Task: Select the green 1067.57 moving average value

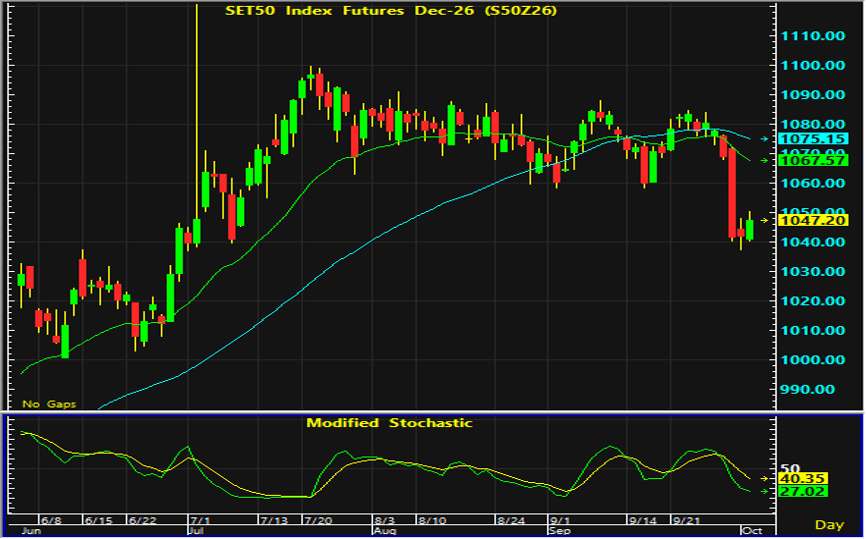Action: click(x=812, y=160)
